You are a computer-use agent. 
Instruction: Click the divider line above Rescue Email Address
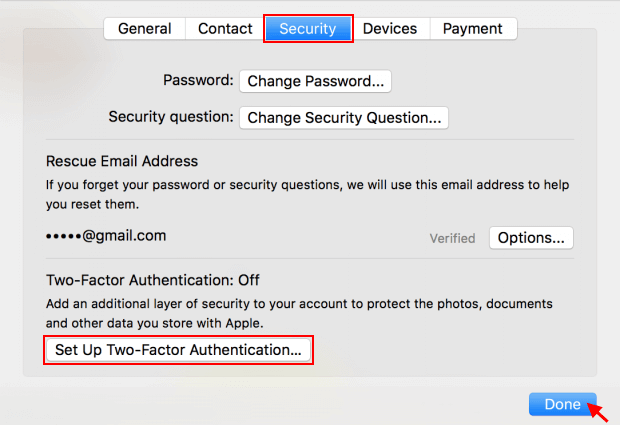[309, 139]
